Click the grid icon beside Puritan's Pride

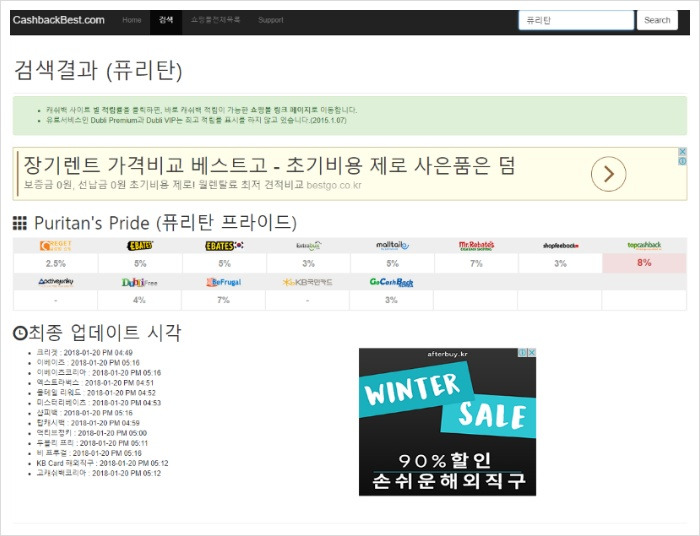tap(20, 223)
